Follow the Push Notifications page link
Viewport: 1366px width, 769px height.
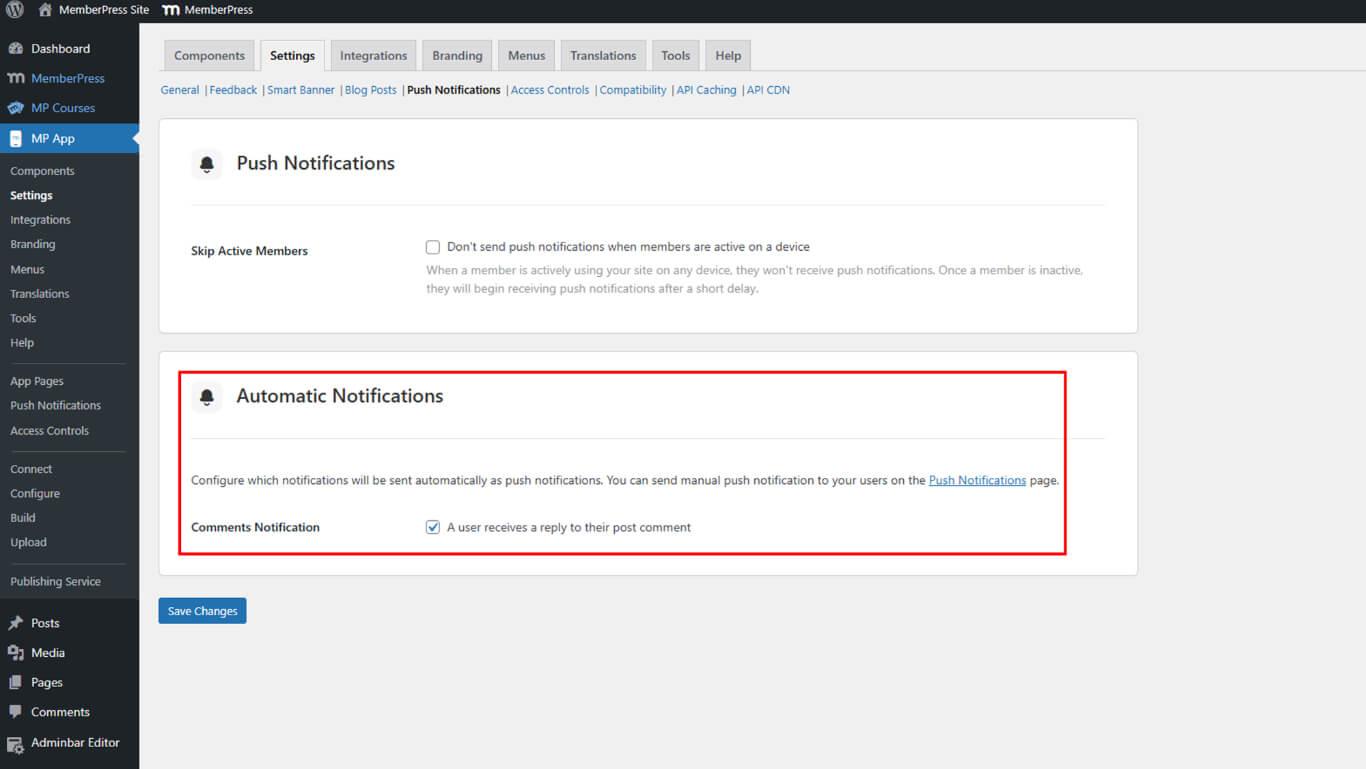pos(977,480)
